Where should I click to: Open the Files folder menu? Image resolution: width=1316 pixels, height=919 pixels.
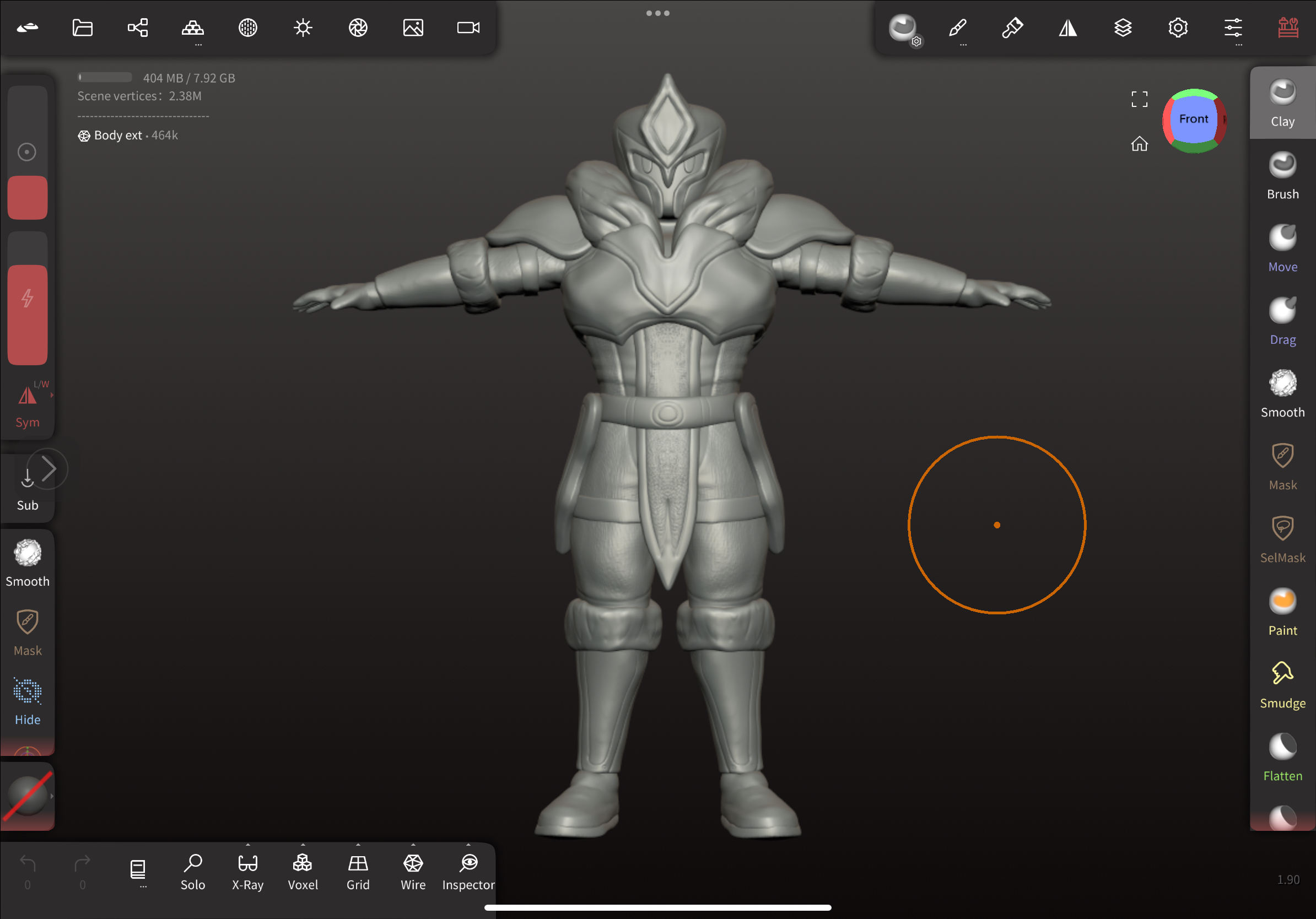coord(83,28)
